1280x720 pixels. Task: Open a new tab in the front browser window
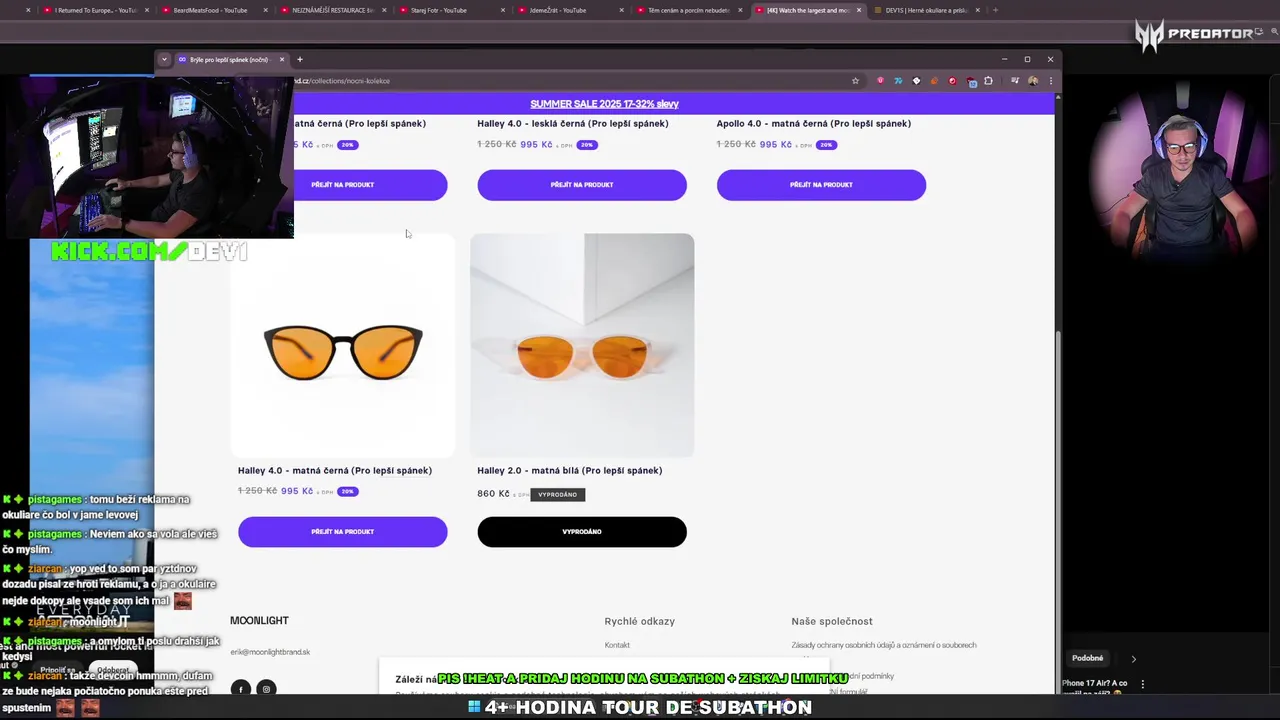pos(299,59)
